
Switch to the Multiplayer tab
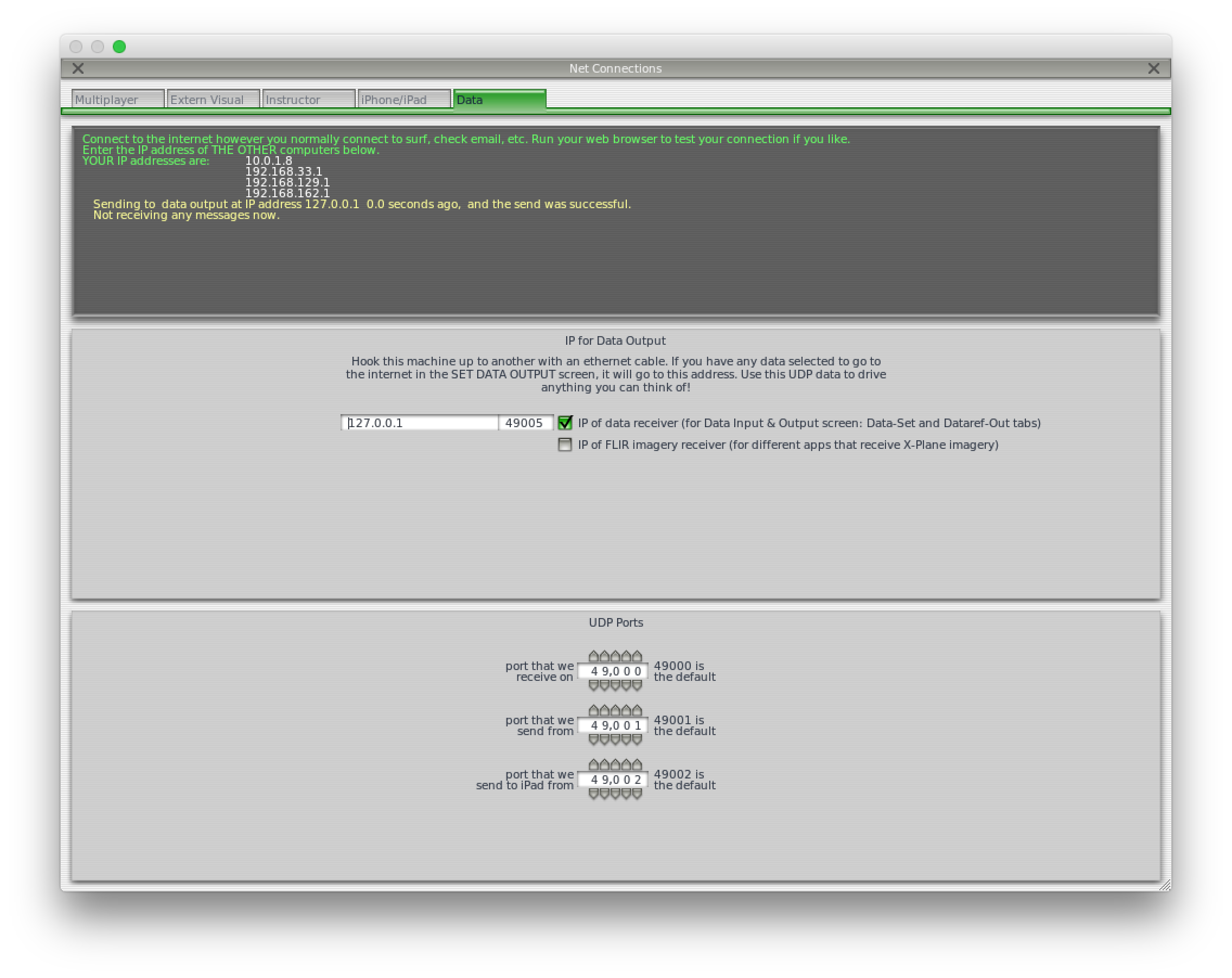[x=117, y=99]
